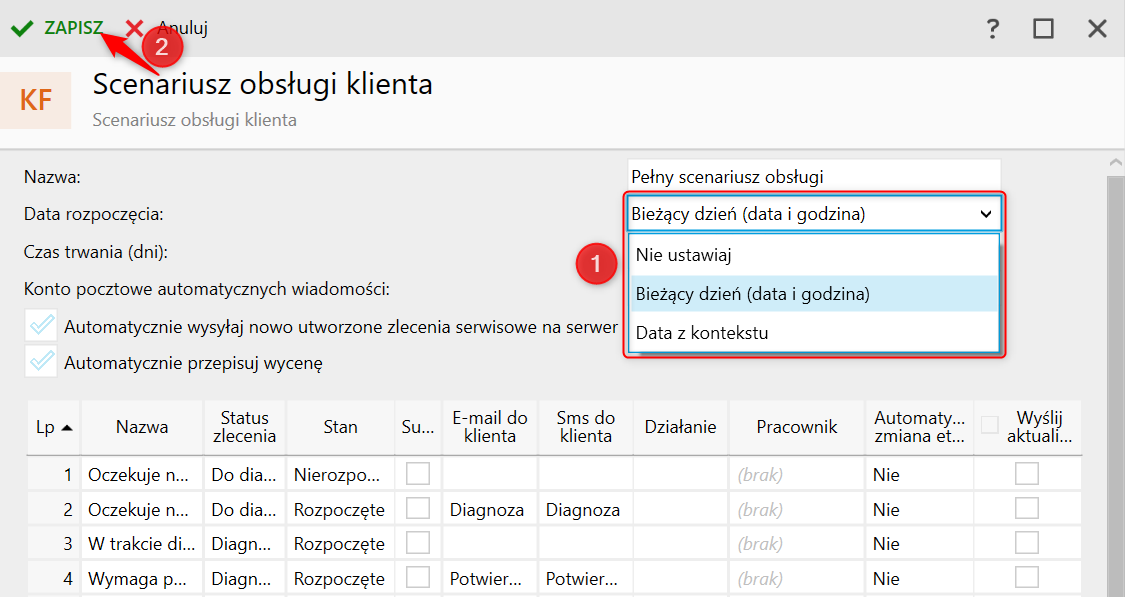Tick the Su... checkbox in row 1
Screen dimensions: 1125x597
pyautogui.click(x=417, y=473)
